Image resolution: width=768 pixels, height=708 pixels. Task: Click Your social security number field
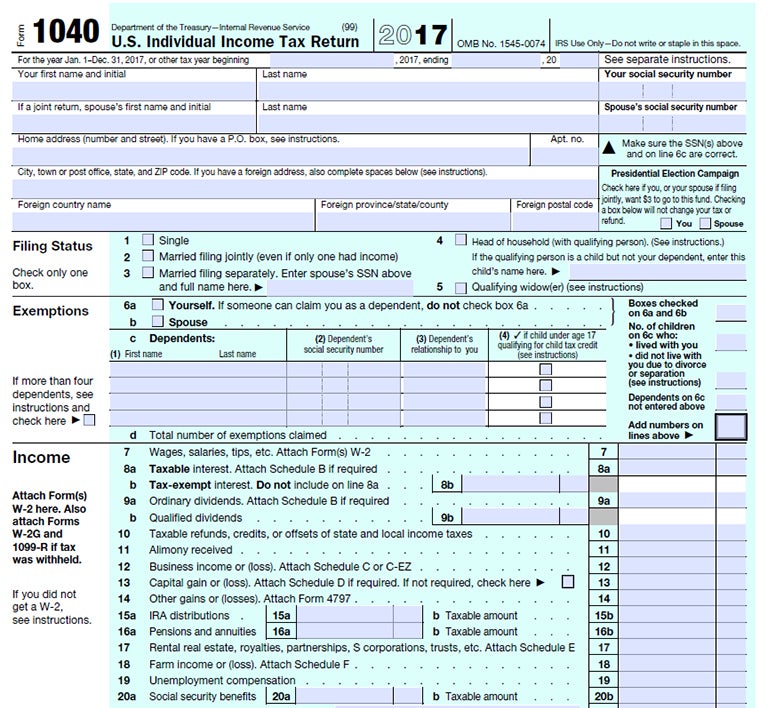coord(672,91)
